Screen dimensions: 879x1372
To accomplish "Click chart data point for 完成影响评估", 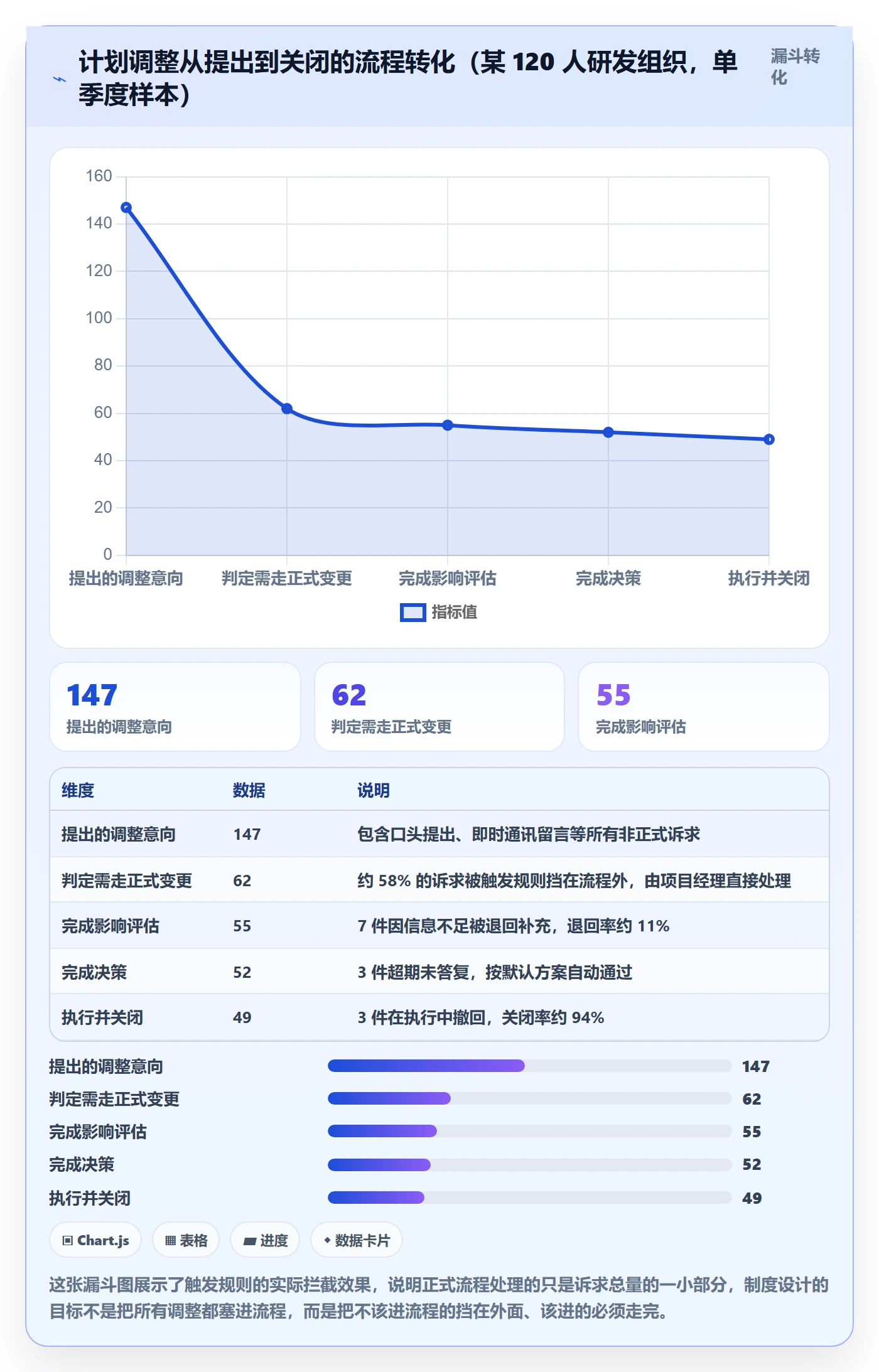I will pyautogui.click(x=448, y=425).
